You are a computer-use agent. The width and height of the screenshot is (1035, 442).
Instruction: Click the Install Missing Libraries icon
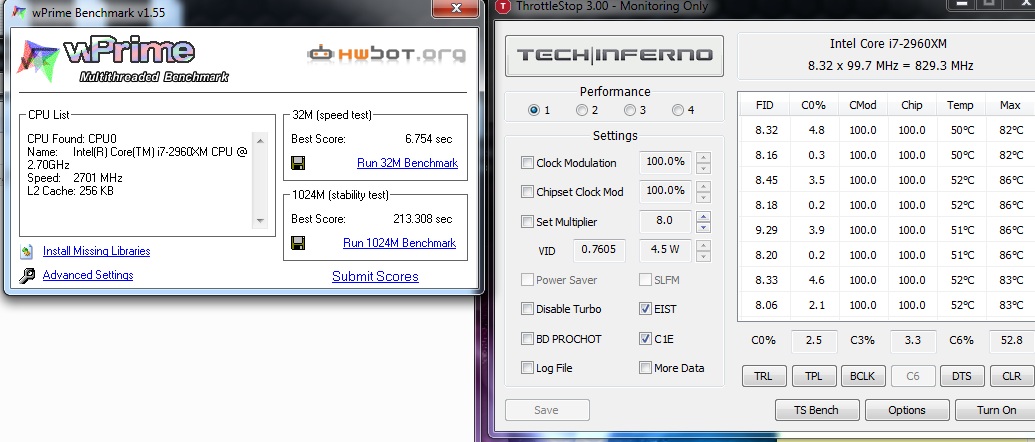26,251
